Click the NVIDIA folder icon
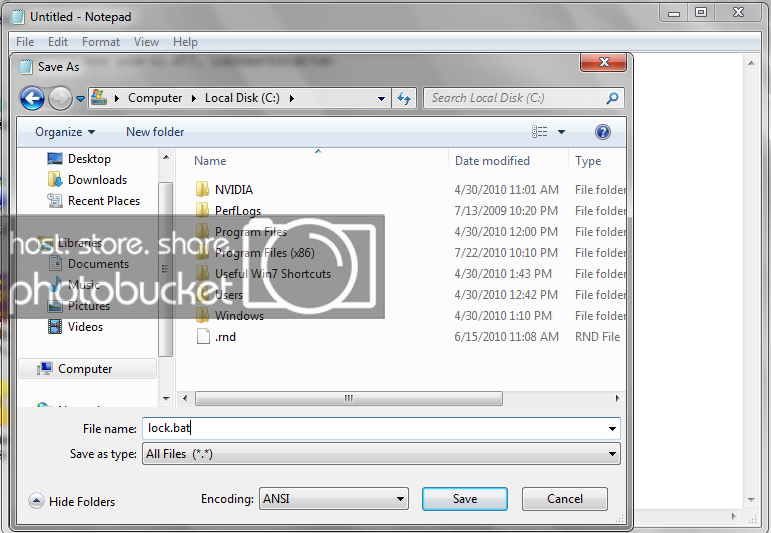The width and height of the screenshot is (771, 533). [x=203, y=189]
